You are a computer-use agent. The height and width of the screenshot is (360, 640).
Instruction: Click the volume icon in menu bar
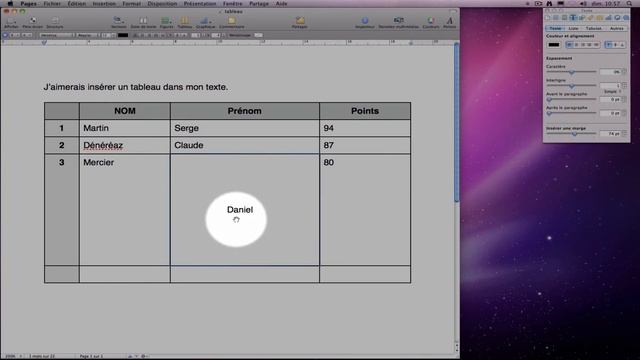click(x=583, y=3)
